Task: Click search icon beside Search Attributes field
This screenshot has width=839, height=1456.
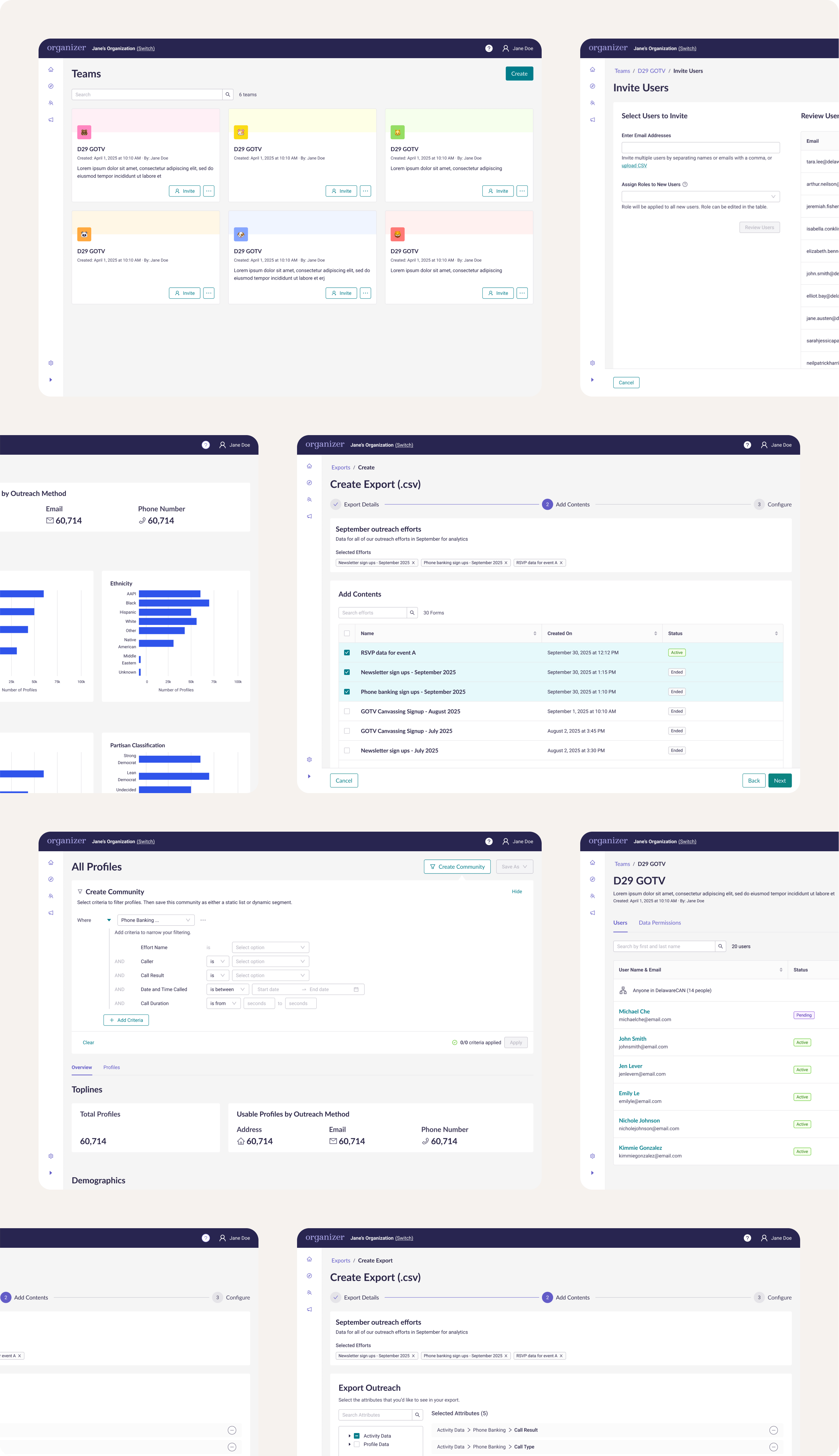Action: [417, 1414]
